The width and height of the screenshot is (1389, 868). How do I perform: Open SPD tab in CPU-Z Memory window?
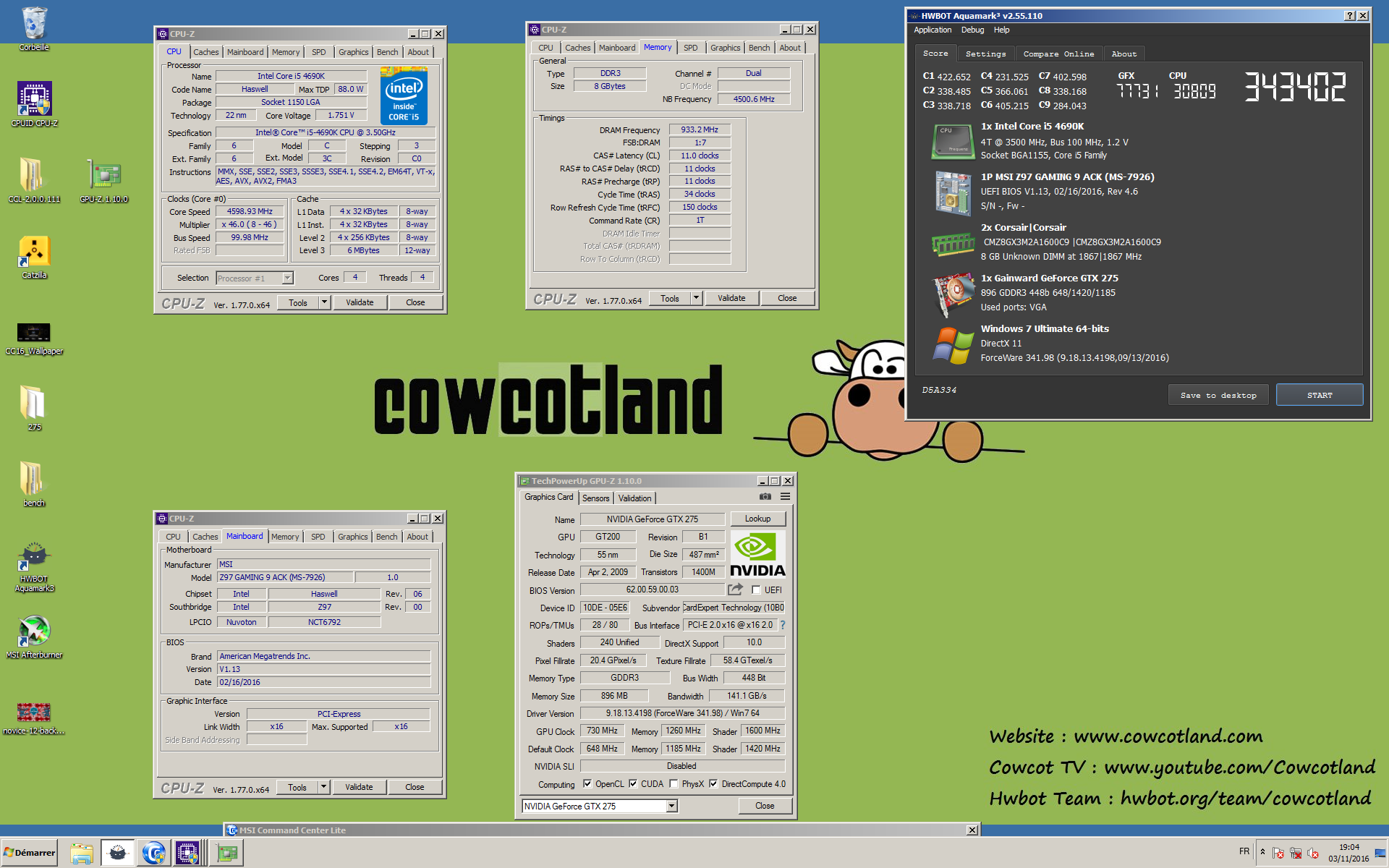tap(691, 48)
